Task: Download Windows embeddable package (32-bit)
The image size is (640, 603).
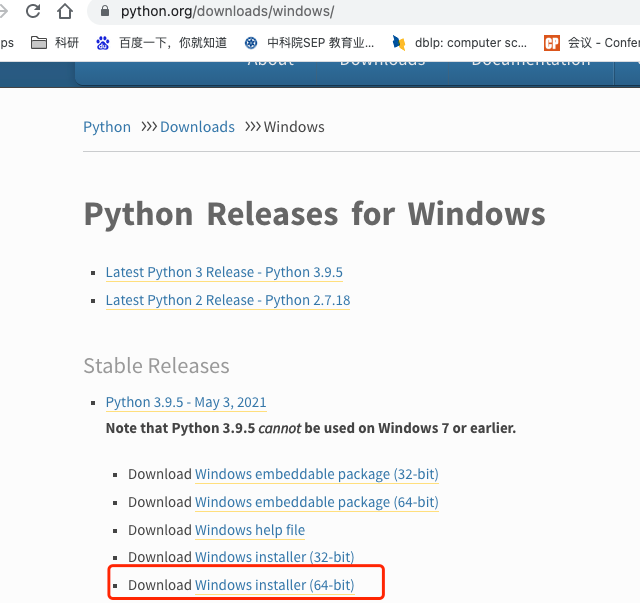Action: (x=317, y=474)
